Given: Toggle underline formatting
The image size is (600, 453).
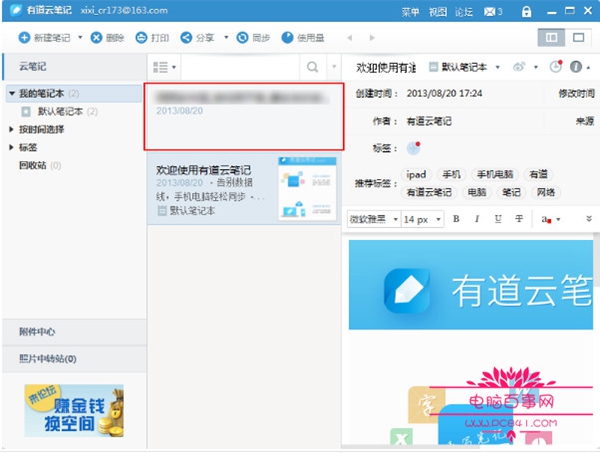Looking at the screenshot, I should coord(498,219).
